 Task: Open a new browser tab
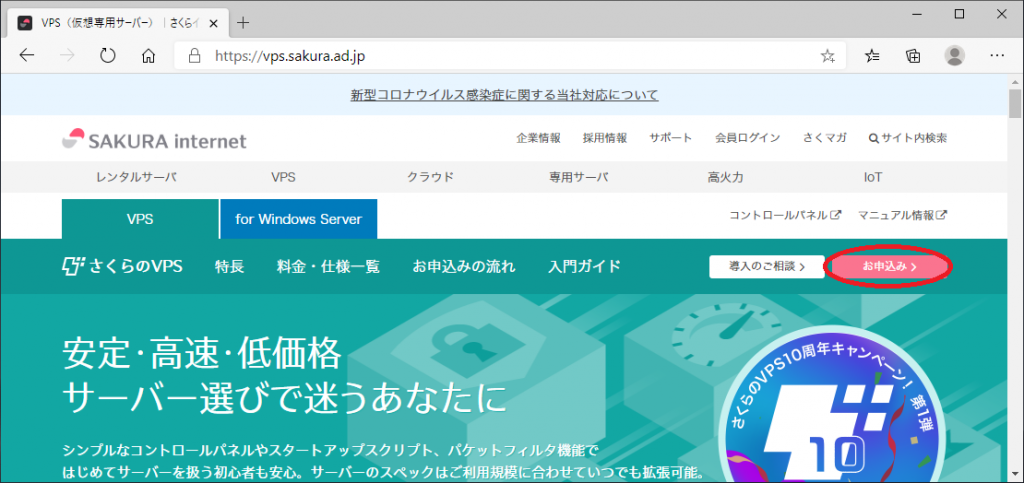click(243, 22)
